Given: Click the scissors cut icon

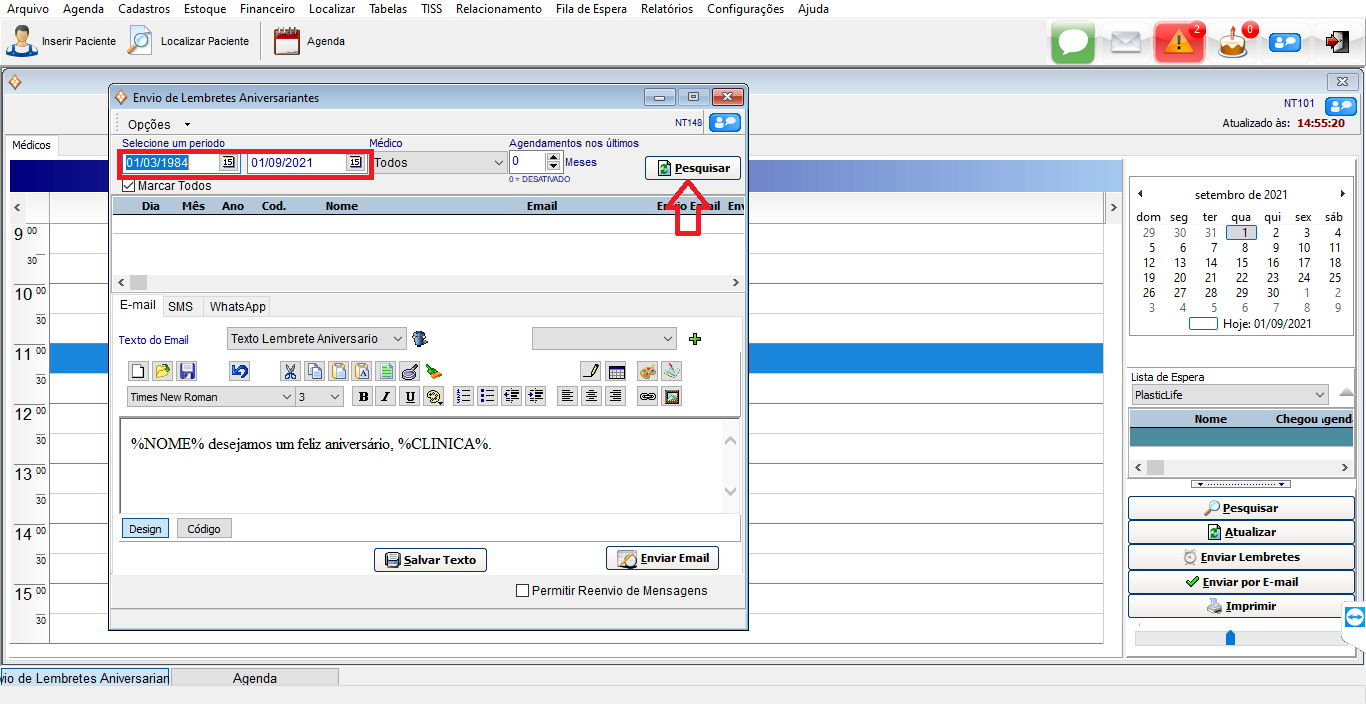Looking at the screenshot, I should [290, 371].
